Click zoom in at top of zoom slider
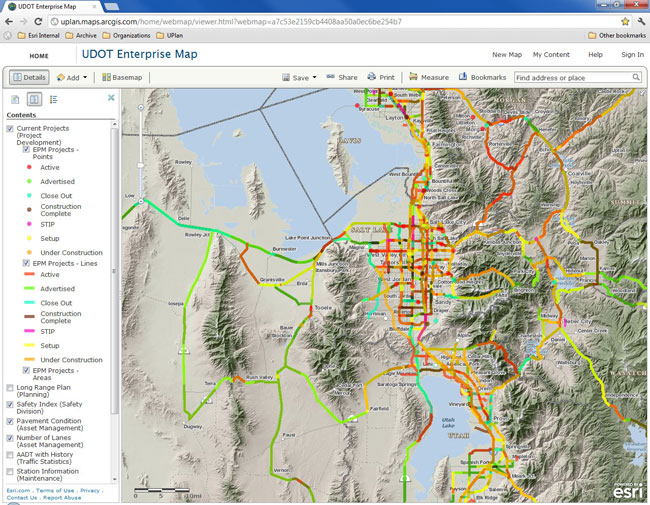This screenshot has height=505, width=650. click(141, 107)
